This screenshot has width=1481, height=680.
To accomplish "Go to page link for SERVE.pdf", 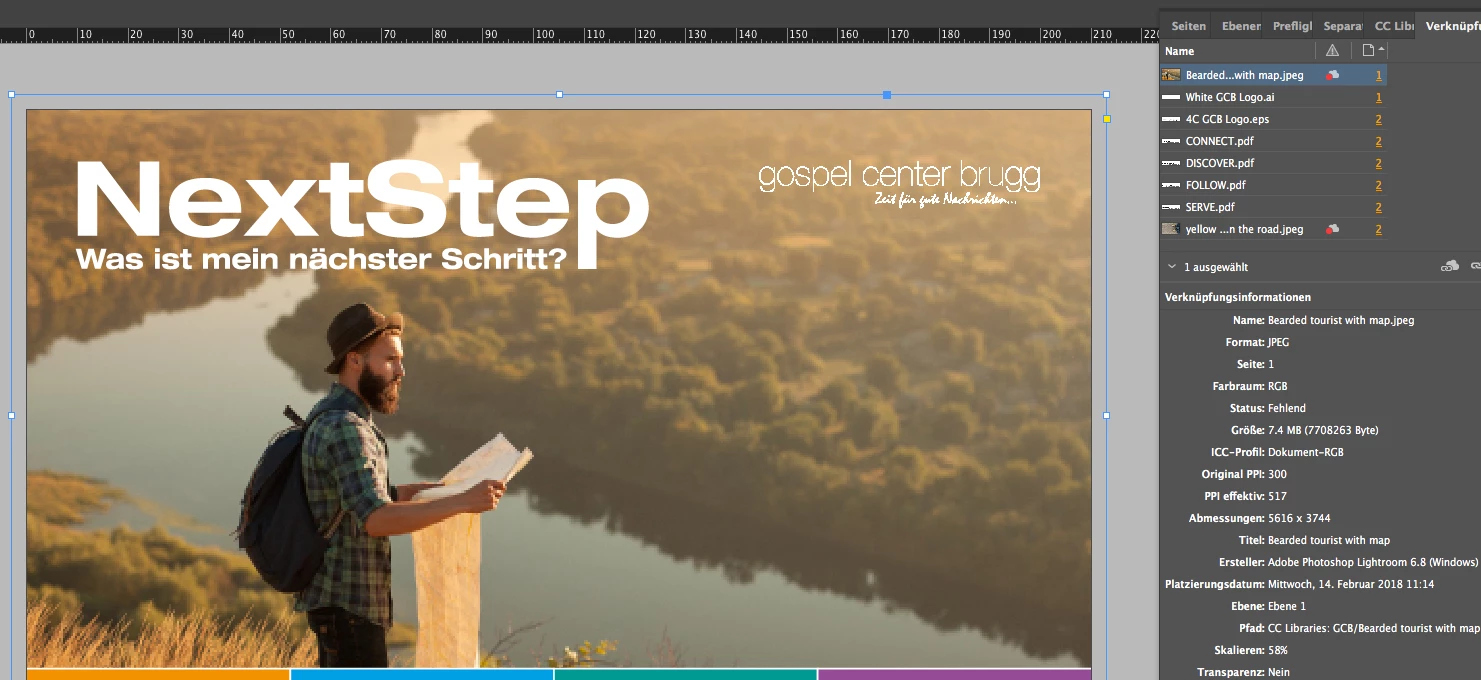I will [x=1379, y=207].
